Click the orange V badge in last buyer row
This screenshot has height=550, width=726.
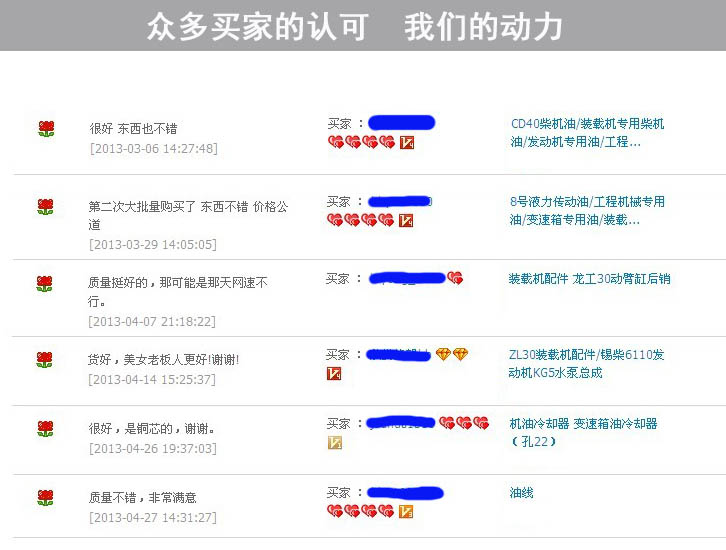pos(406,512)
